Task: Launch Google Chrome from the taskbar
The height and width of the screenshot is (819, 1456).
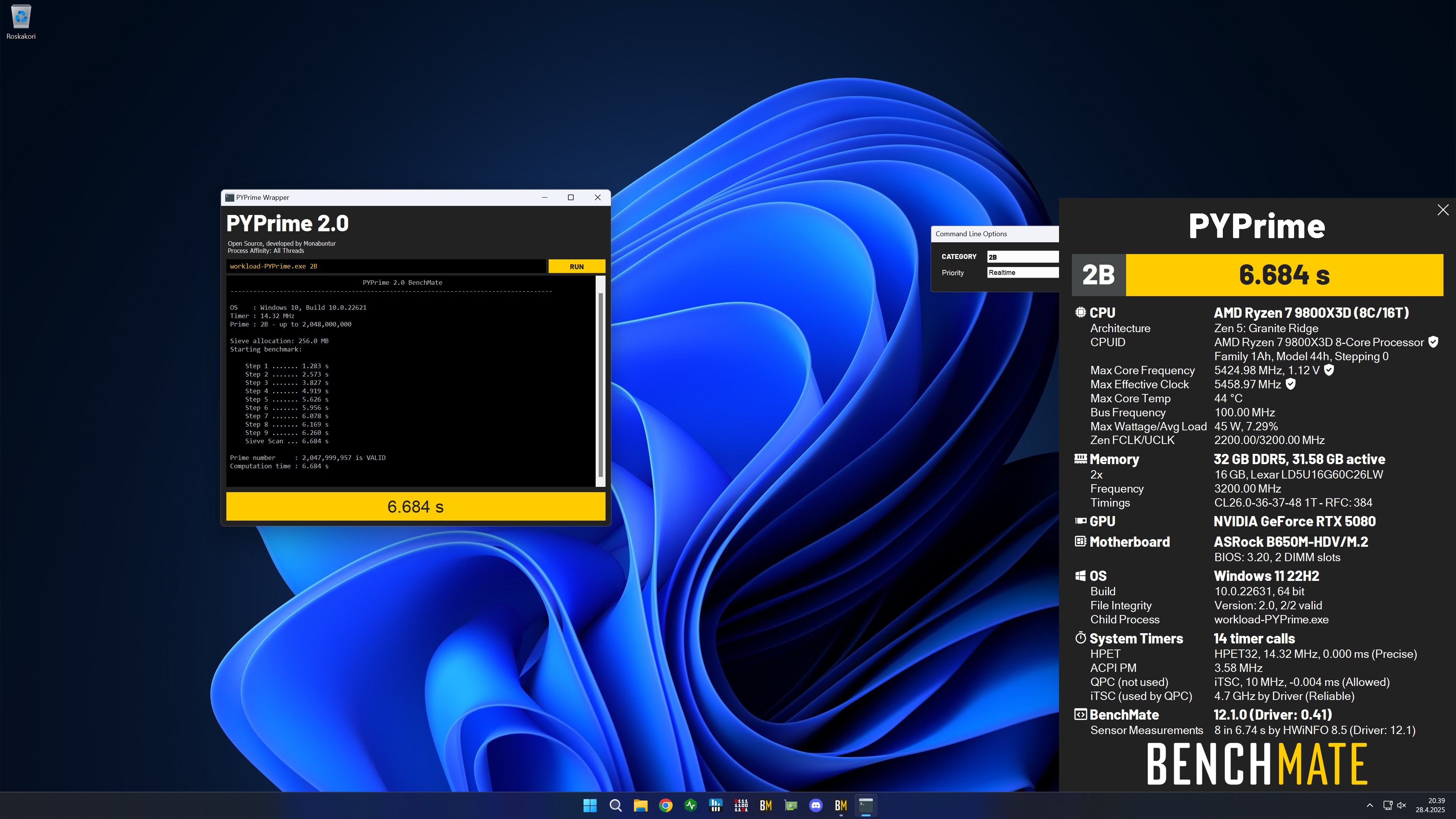Action: 666,805
